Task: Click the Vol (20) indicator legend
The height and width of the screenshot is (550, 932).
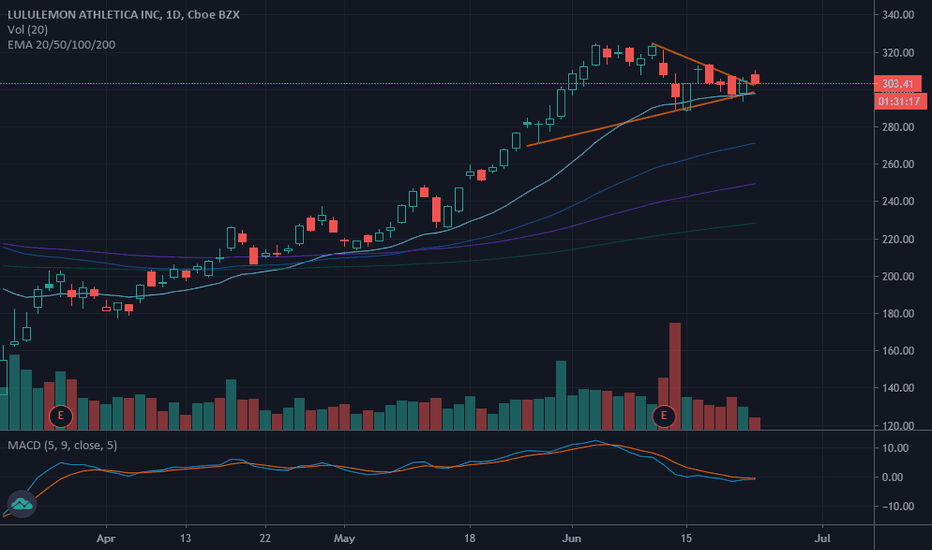Action: point(28,30)
